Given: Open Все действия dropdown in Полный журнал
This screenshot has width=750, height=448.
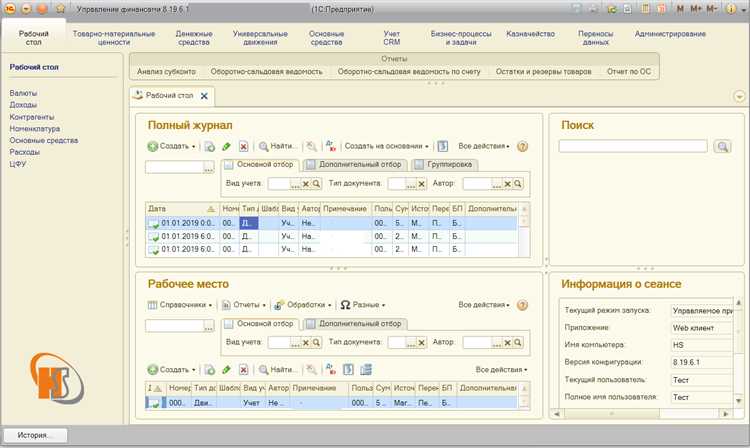Looking at the screenshot, I should 484,146.
